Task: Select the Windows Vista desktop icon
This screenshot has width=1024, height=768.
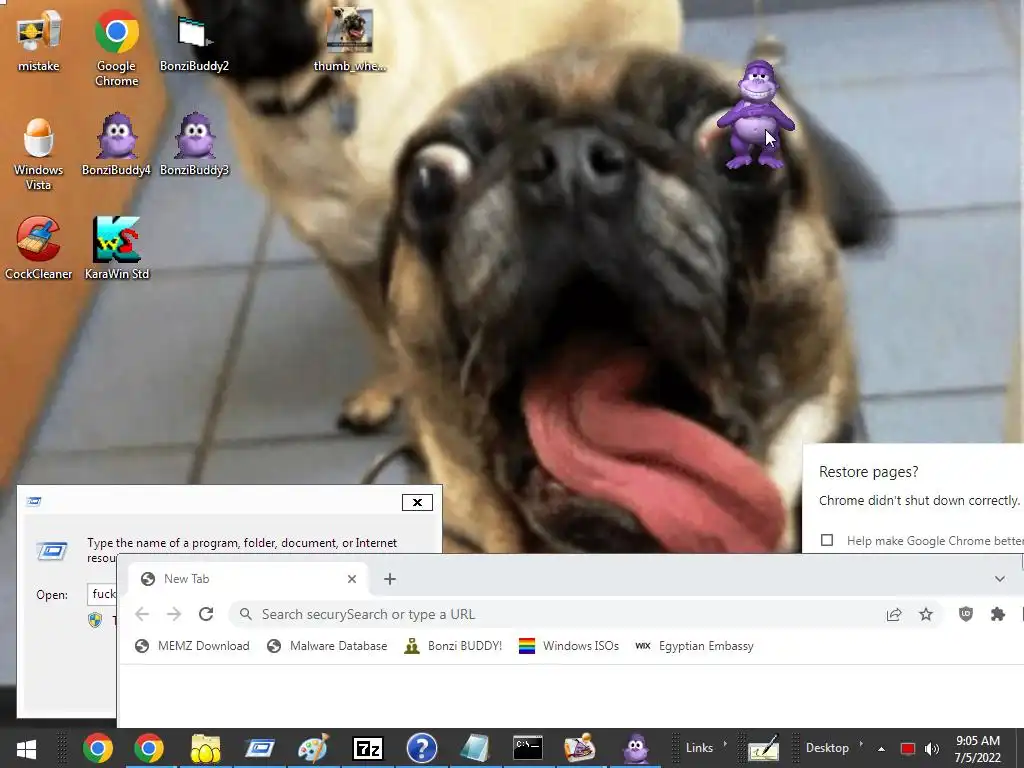Action: [39, 153]
